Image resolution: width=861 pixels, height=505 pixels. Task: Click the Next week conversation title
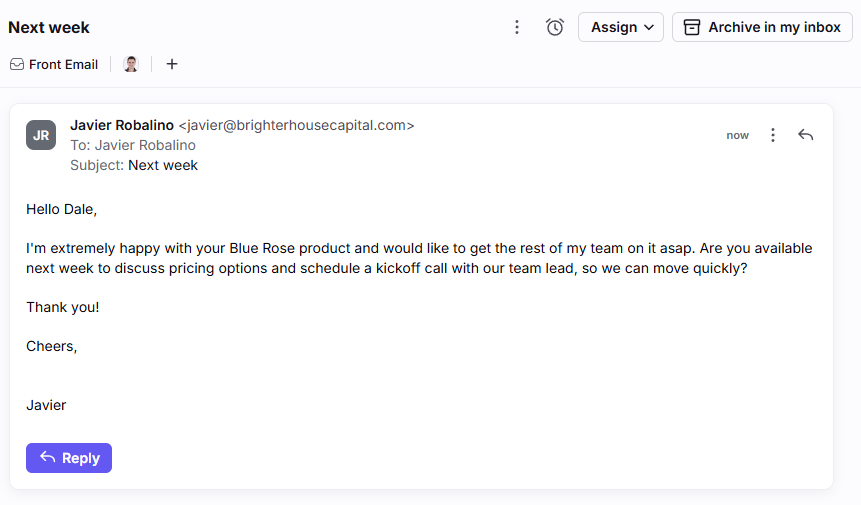point(49,27)
